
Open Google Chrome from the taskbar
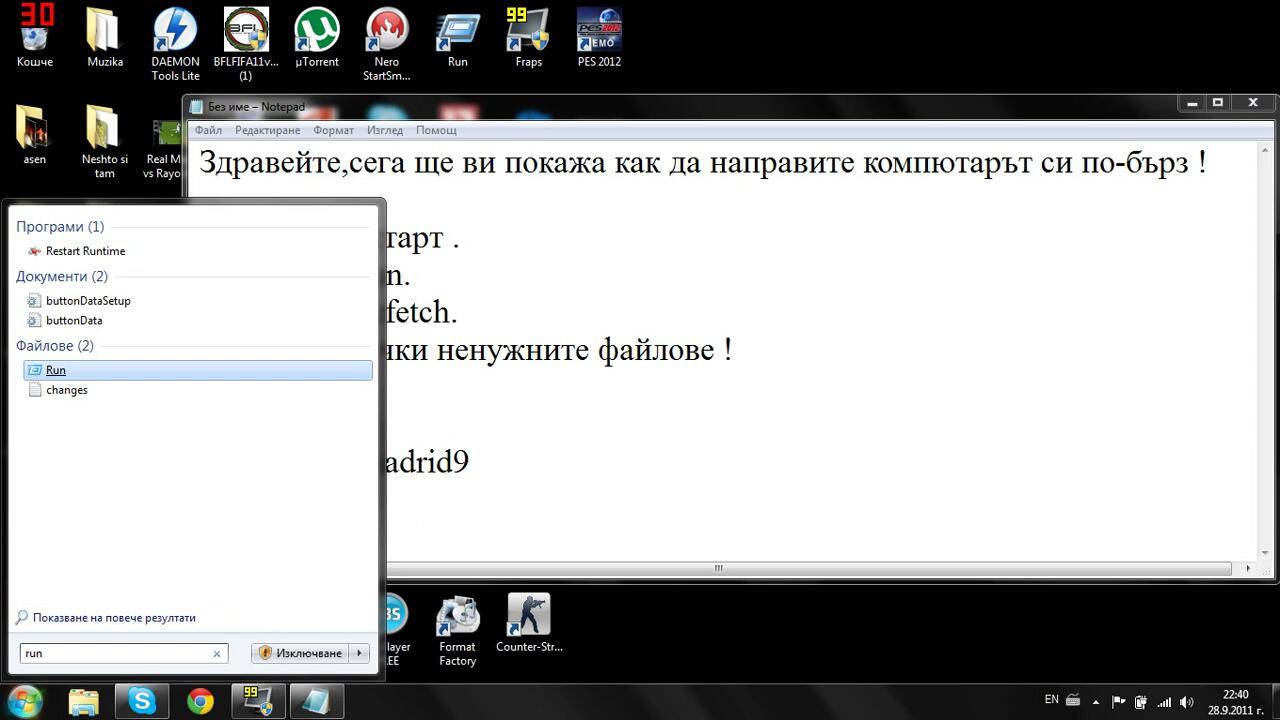200,702
